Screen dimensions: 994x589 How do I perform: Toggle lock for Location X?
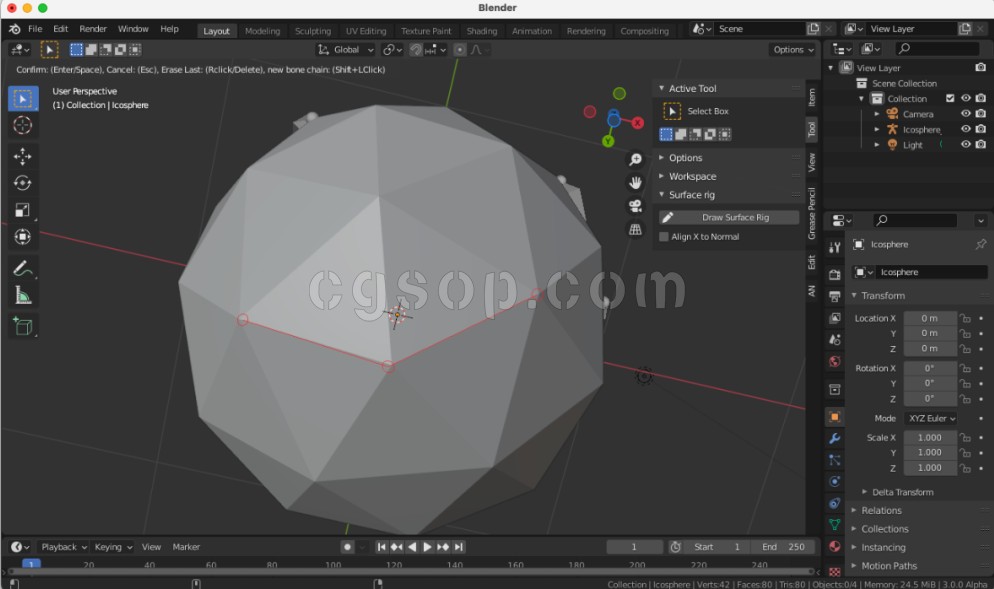pos(965,318)
